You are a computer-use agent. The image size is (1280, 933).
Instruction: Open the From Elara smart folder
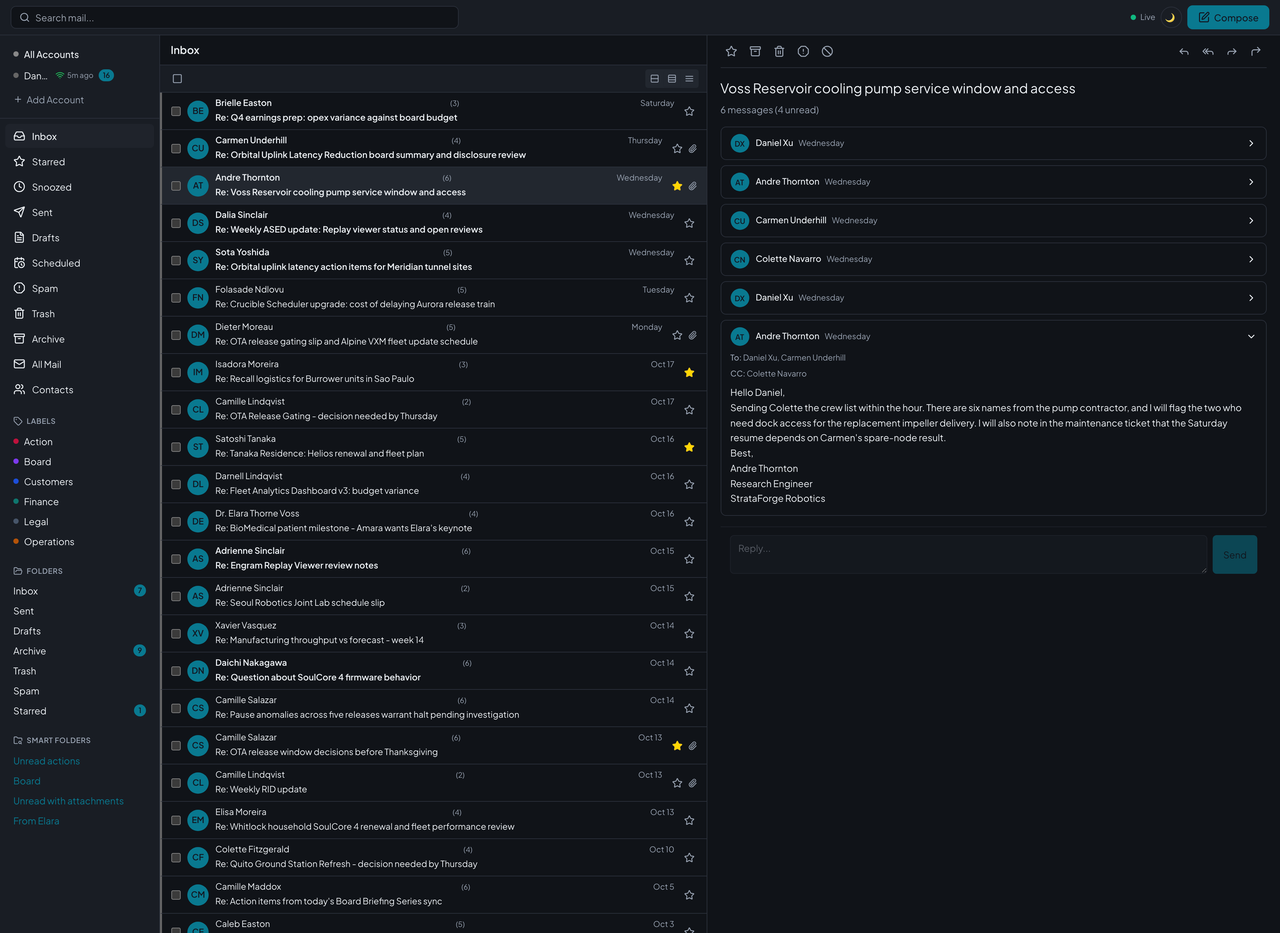tap(36, 821)
